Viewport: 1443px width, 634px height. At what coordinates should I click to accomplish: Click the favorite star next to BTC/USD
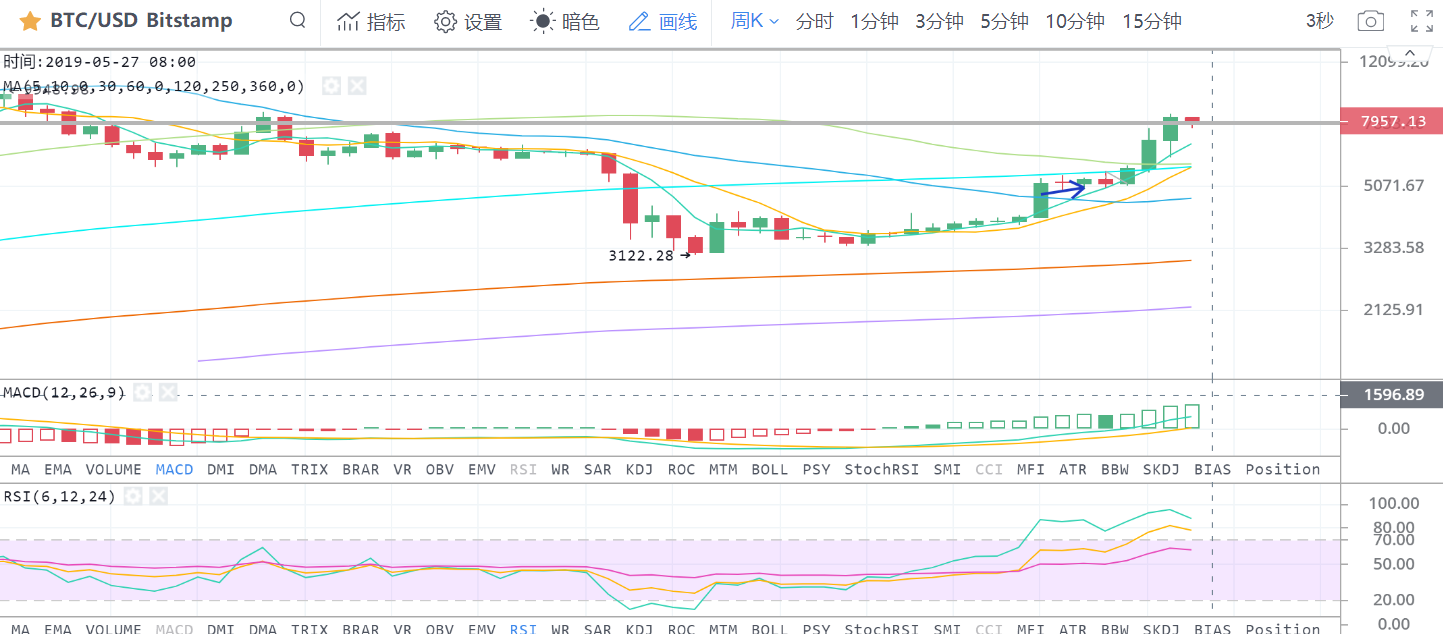(31, 21)
